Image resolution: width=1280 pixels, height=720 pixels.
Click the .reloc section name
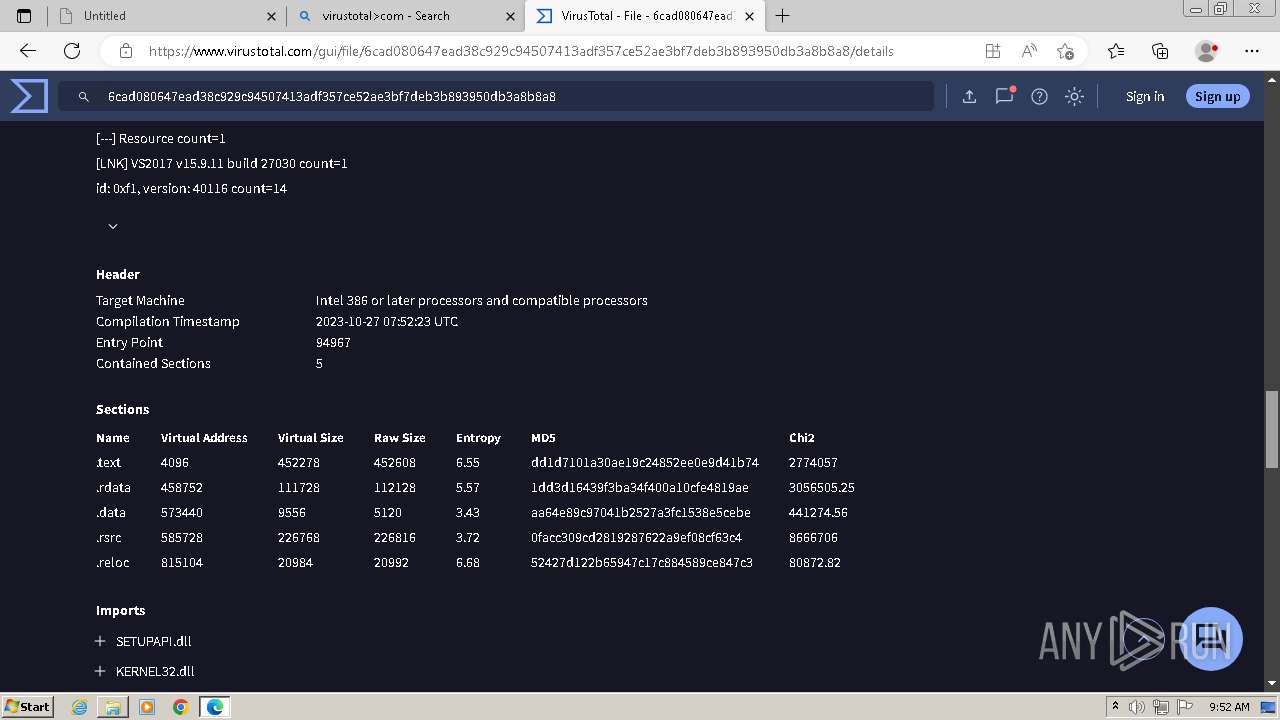113,563
